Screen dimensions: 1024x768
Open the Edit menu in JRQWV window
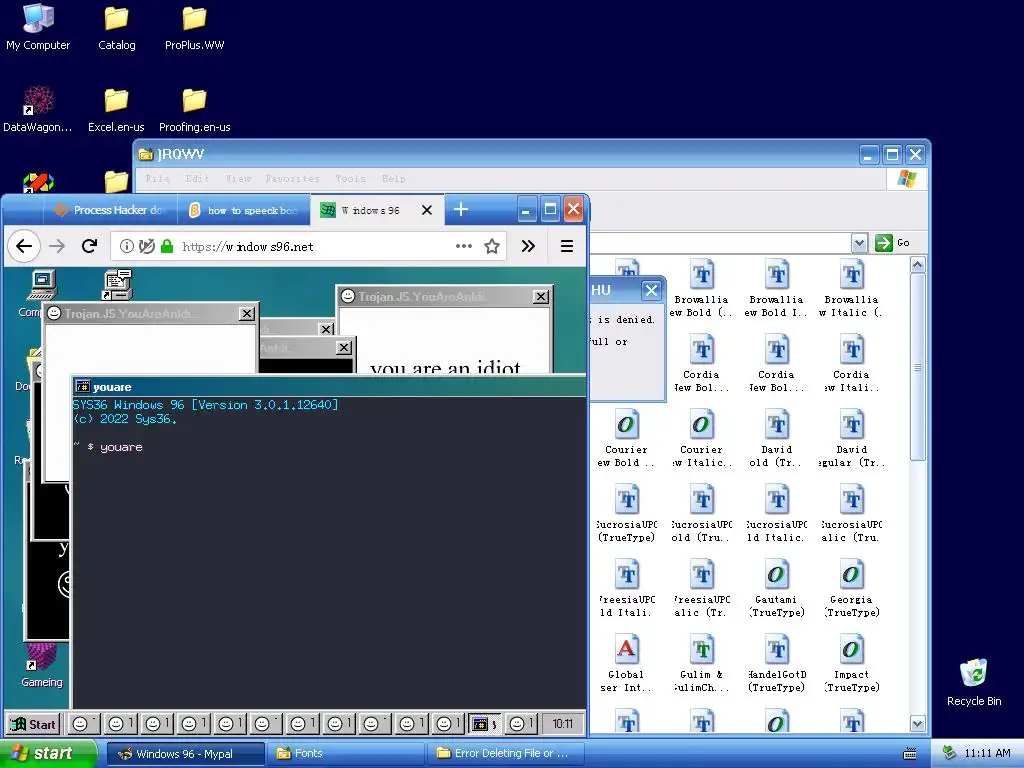(x=197, y=178)
